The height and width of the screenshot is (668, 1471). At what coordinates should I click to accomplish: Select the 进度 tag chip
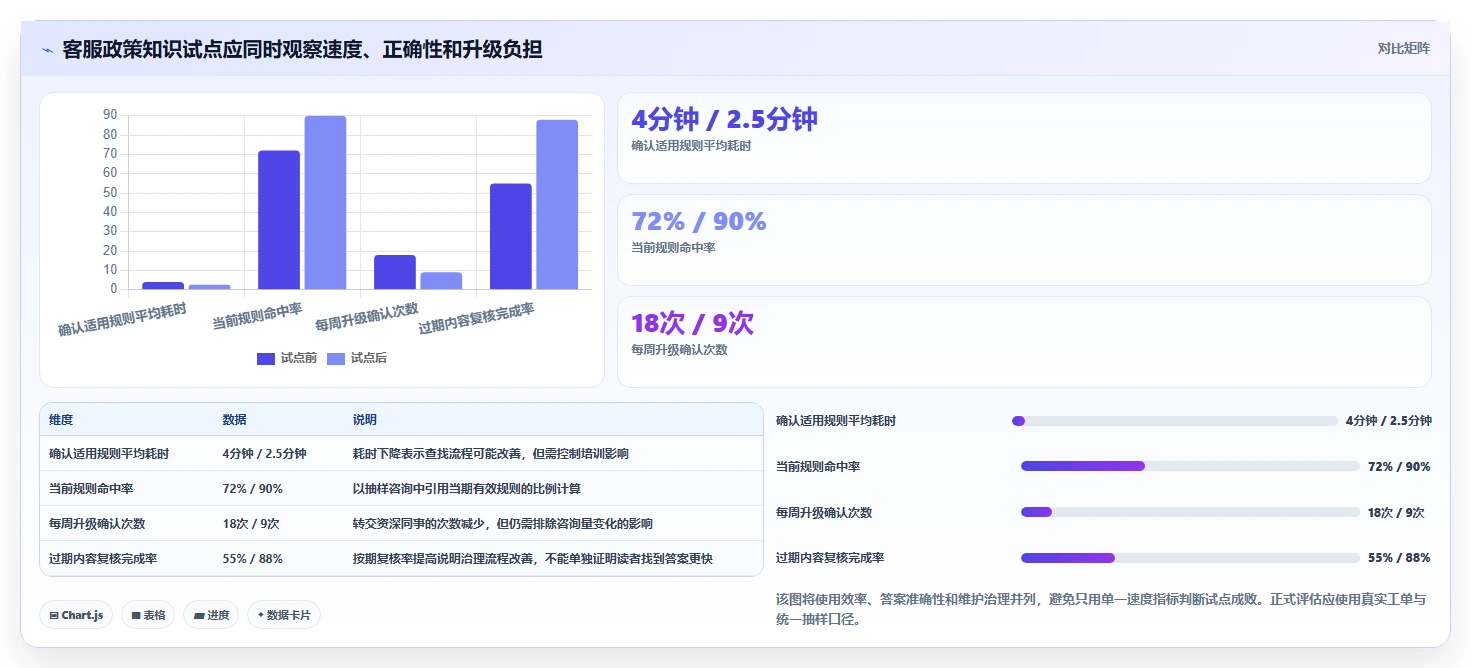(211, 615)
